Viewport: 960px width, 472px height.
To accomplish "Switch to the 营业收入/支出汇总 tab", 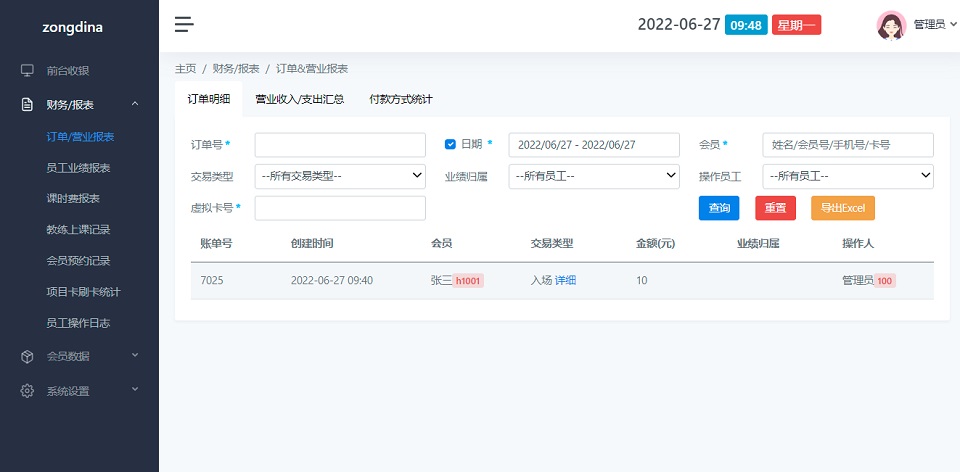I will (299, 99).
